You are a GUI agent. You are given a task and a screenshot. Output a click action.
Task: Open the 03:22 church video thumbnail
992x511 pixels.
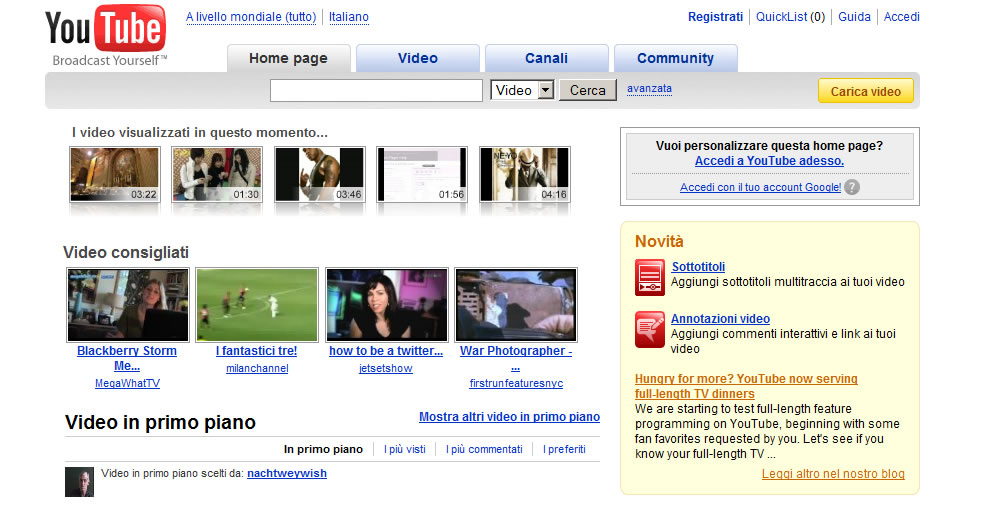tap(115, 175)
